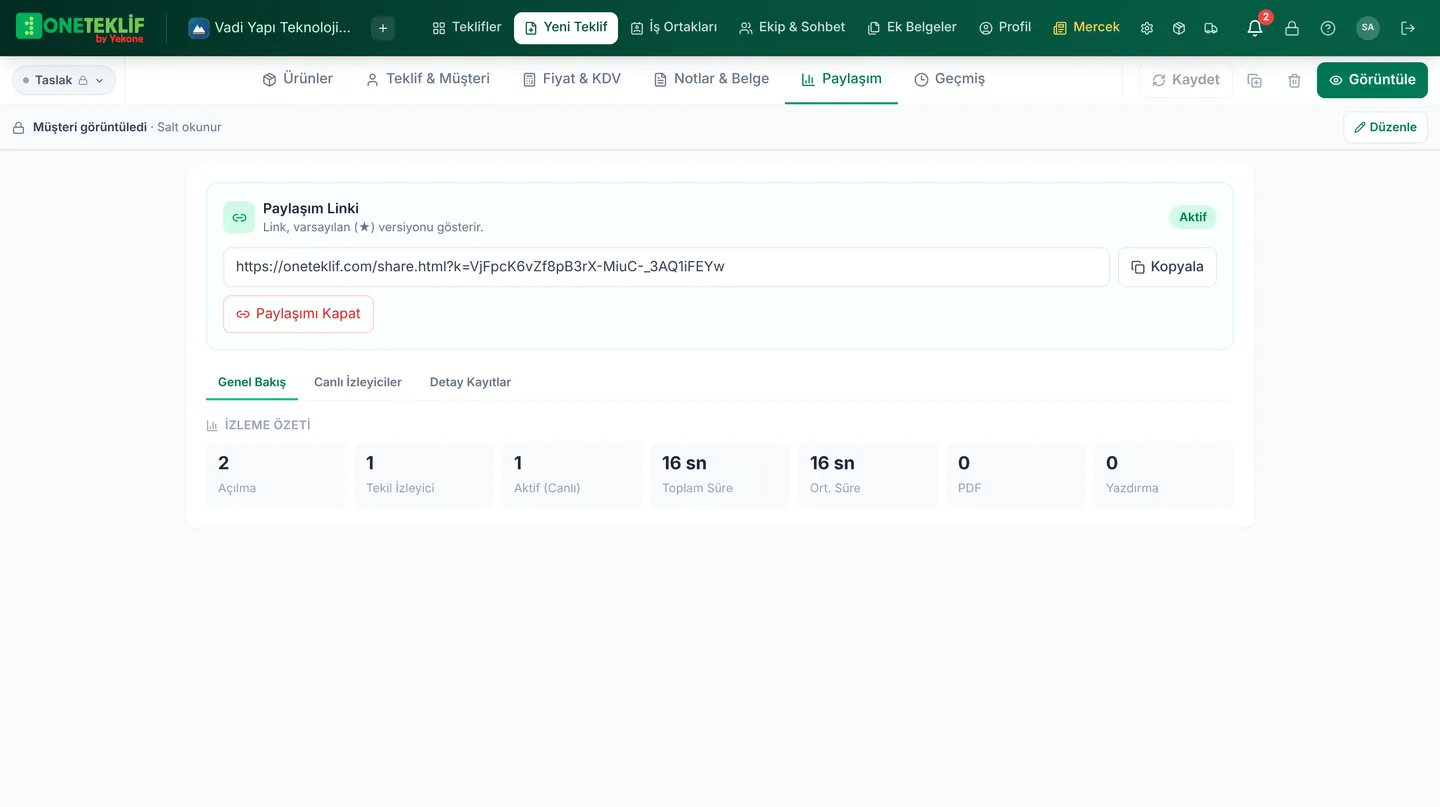Click the ONETEKLIF logo

[81, 28]
